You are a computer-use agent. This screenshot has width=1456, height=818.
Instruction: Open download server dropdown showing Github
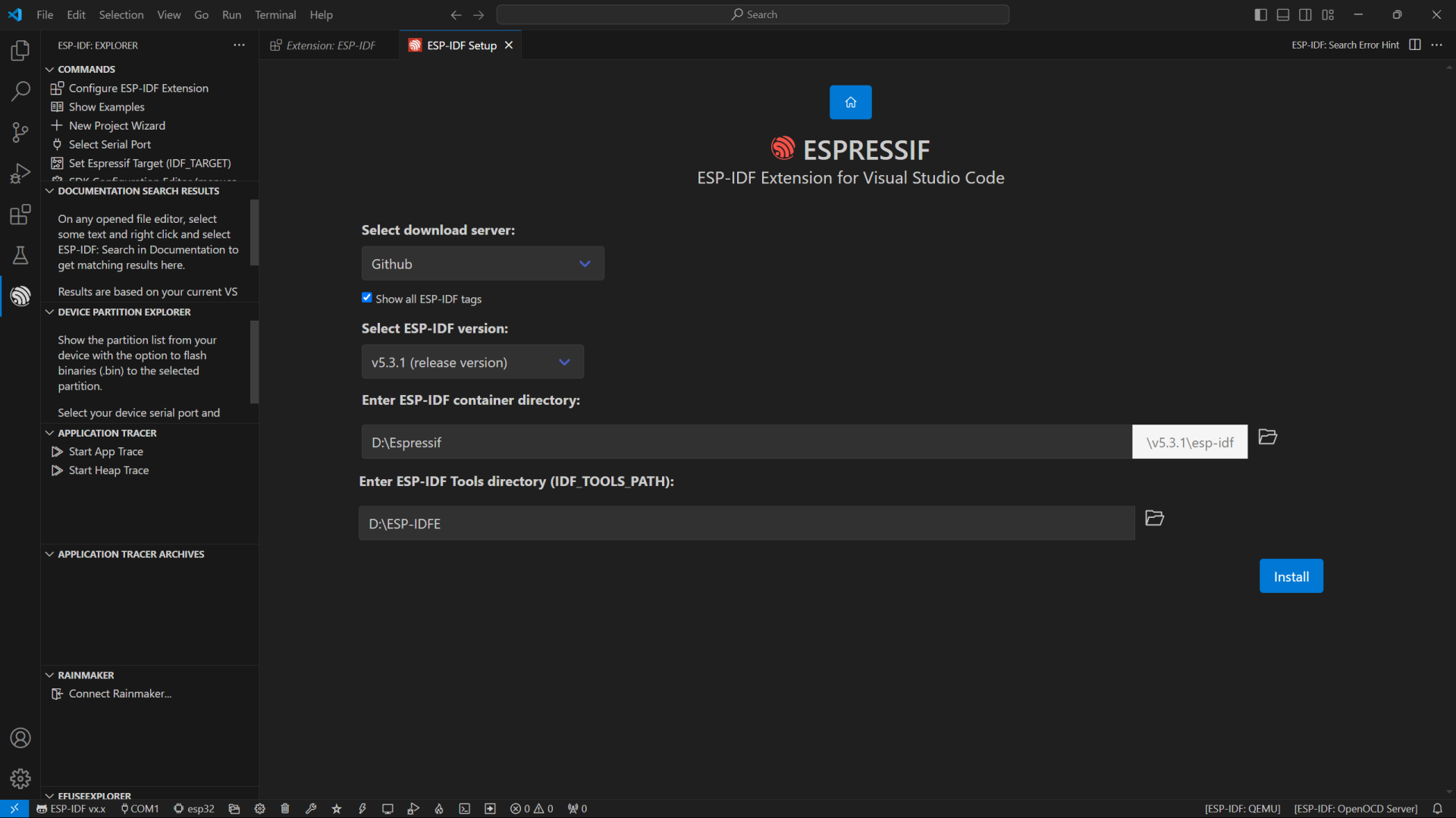tap(483, 264)
